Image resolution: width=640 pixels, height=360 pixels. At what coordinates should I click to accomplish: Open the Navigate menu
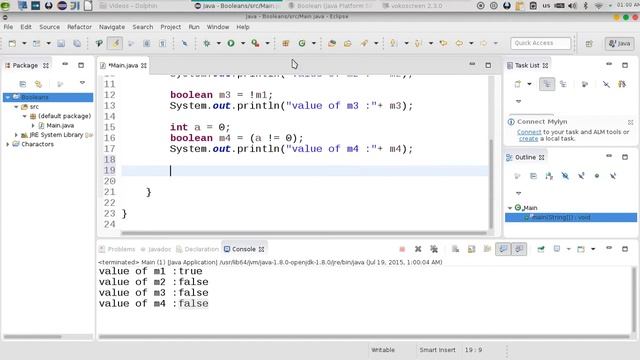[112, 27]
